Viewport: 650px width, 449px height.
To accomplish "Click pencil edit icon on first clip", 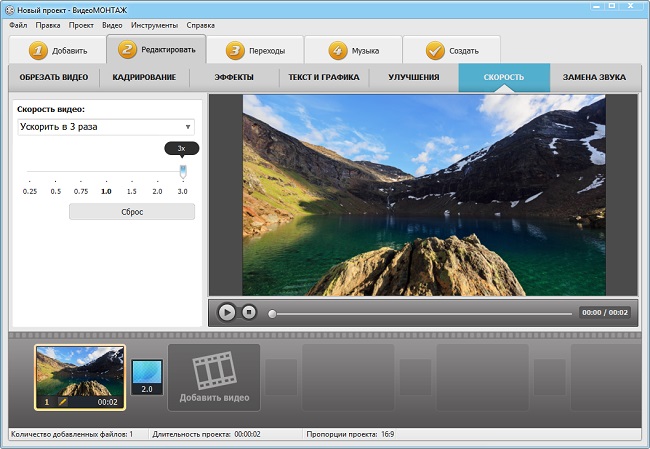I will tap(60, 401).
